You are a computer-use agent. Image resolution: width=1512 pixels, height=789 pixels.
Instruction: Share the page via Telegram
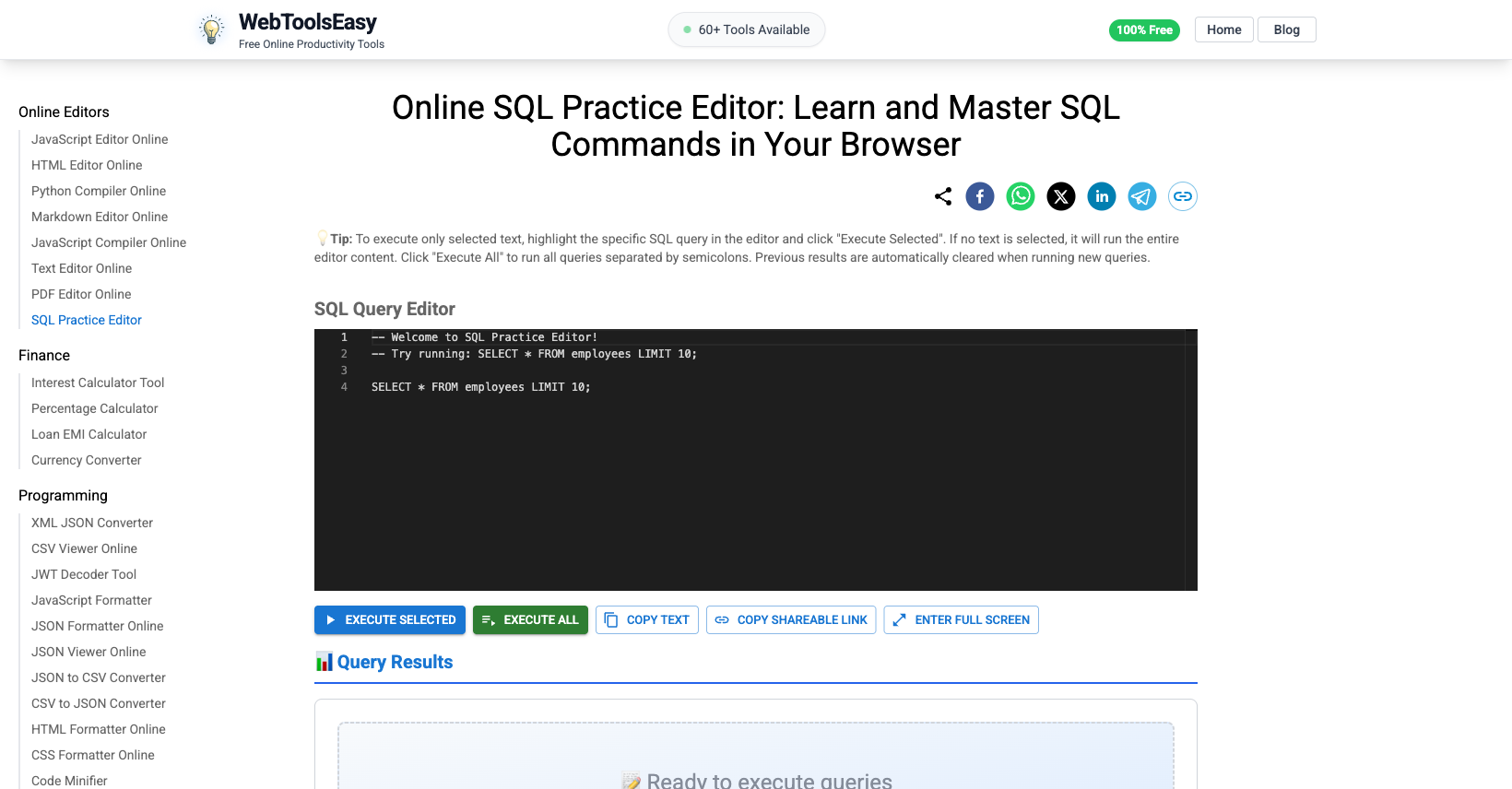(1142, 196)
